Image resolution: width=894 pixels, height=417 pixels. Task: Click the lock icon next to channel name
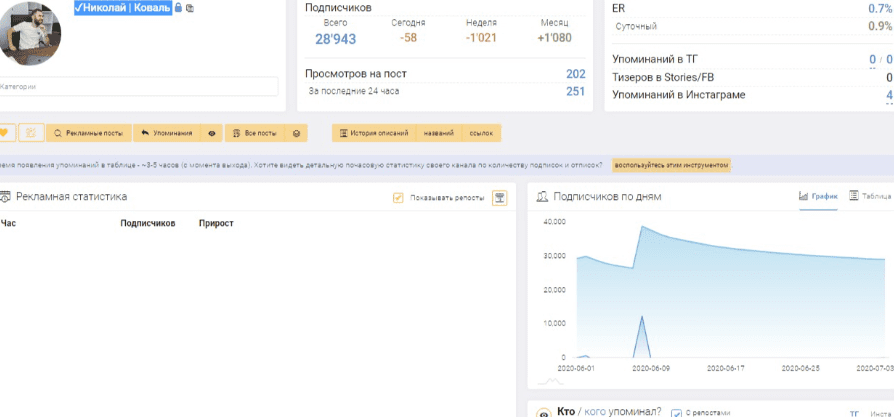(178, 8)
